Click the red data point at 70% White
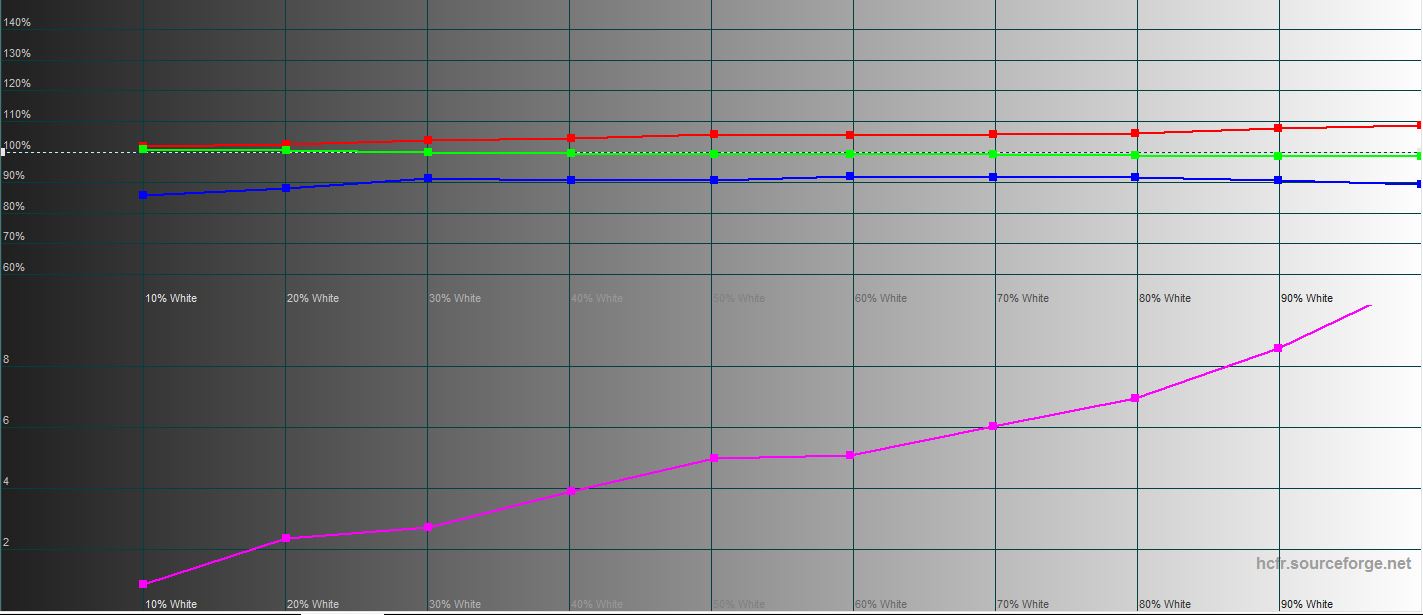 993,134
